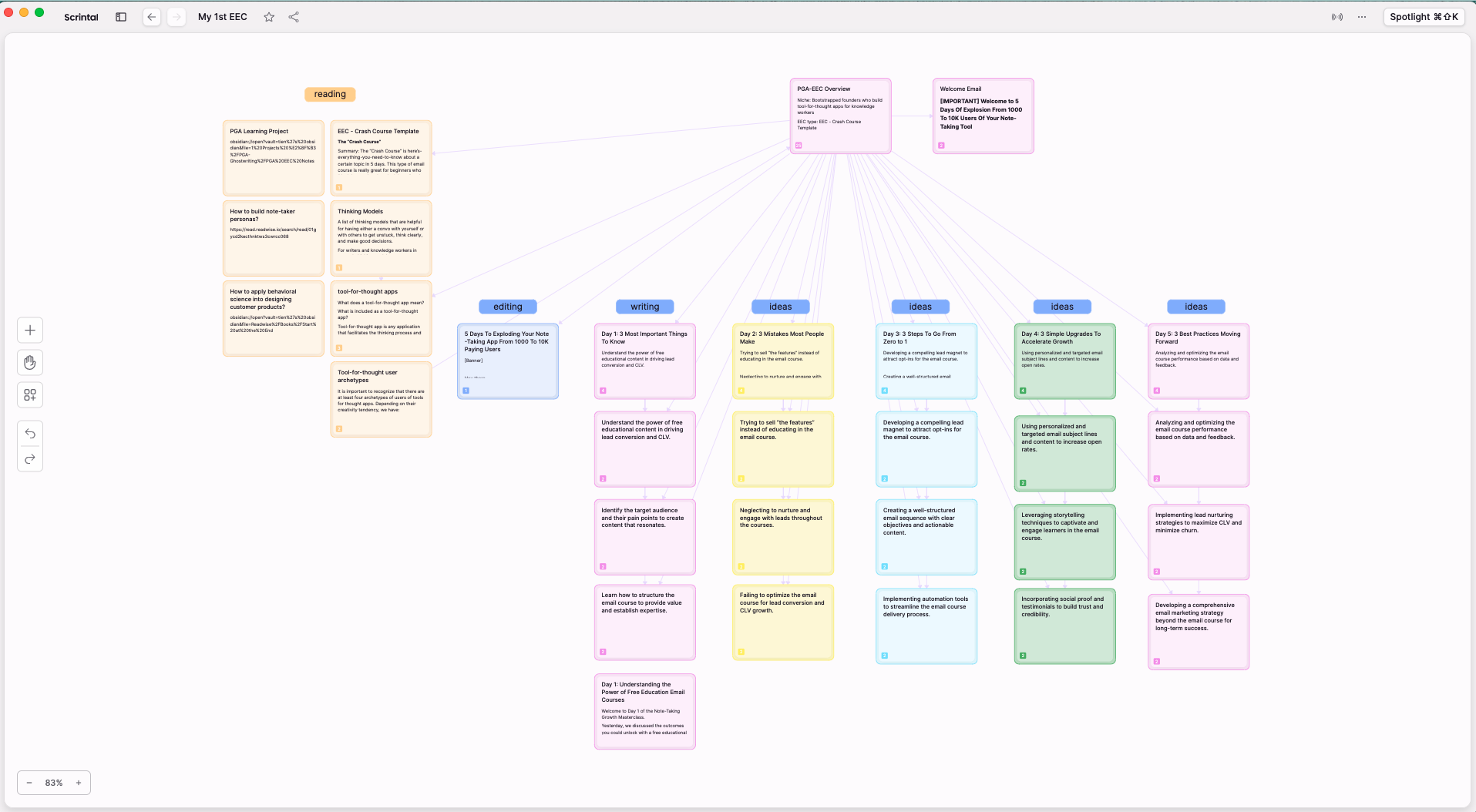The height and width of the screenshot is (812, 1476).
Task: Click the live broadcast signal icon
Action: point(1337,17)
